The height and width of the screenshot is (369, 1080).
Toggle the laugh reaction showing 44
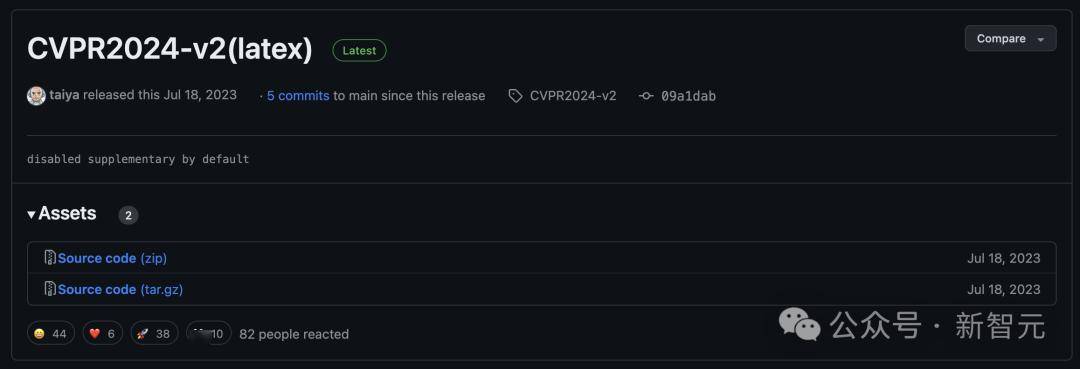pyautogui.click(x=51, y=333)
